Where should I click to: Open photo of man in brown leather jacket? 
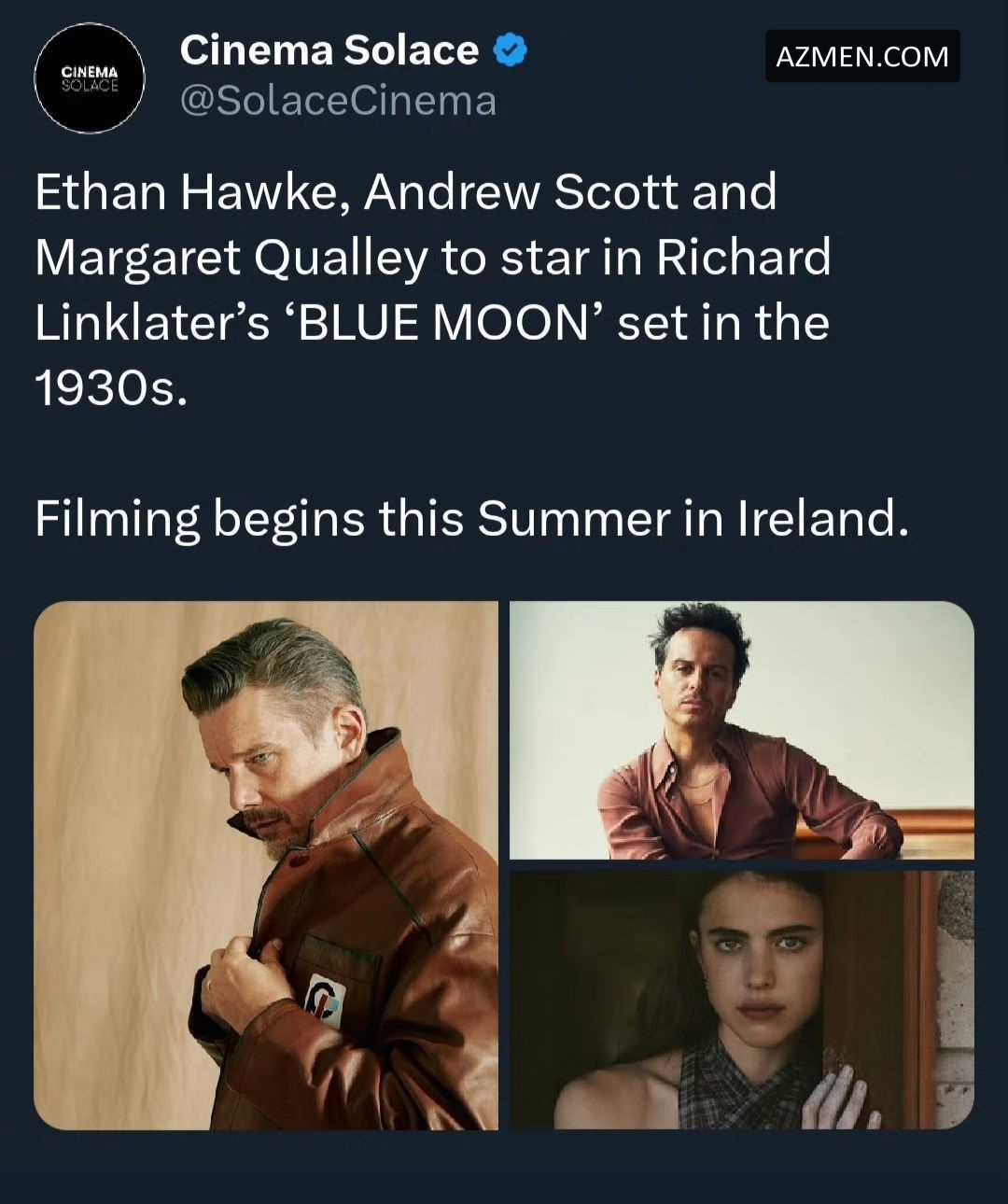click(266, 865)
